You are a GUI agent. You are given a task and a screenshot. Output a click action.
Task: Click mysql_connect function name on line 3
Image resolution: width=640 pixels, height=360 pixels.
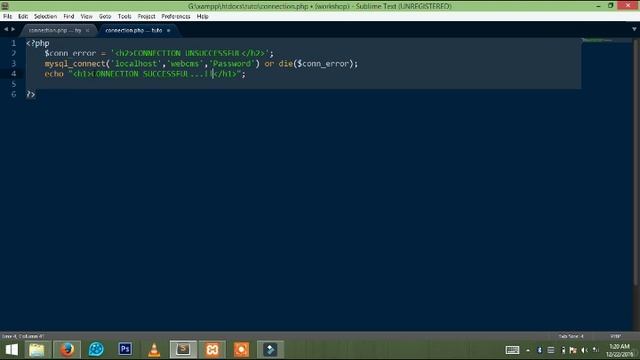click(75, 64)
